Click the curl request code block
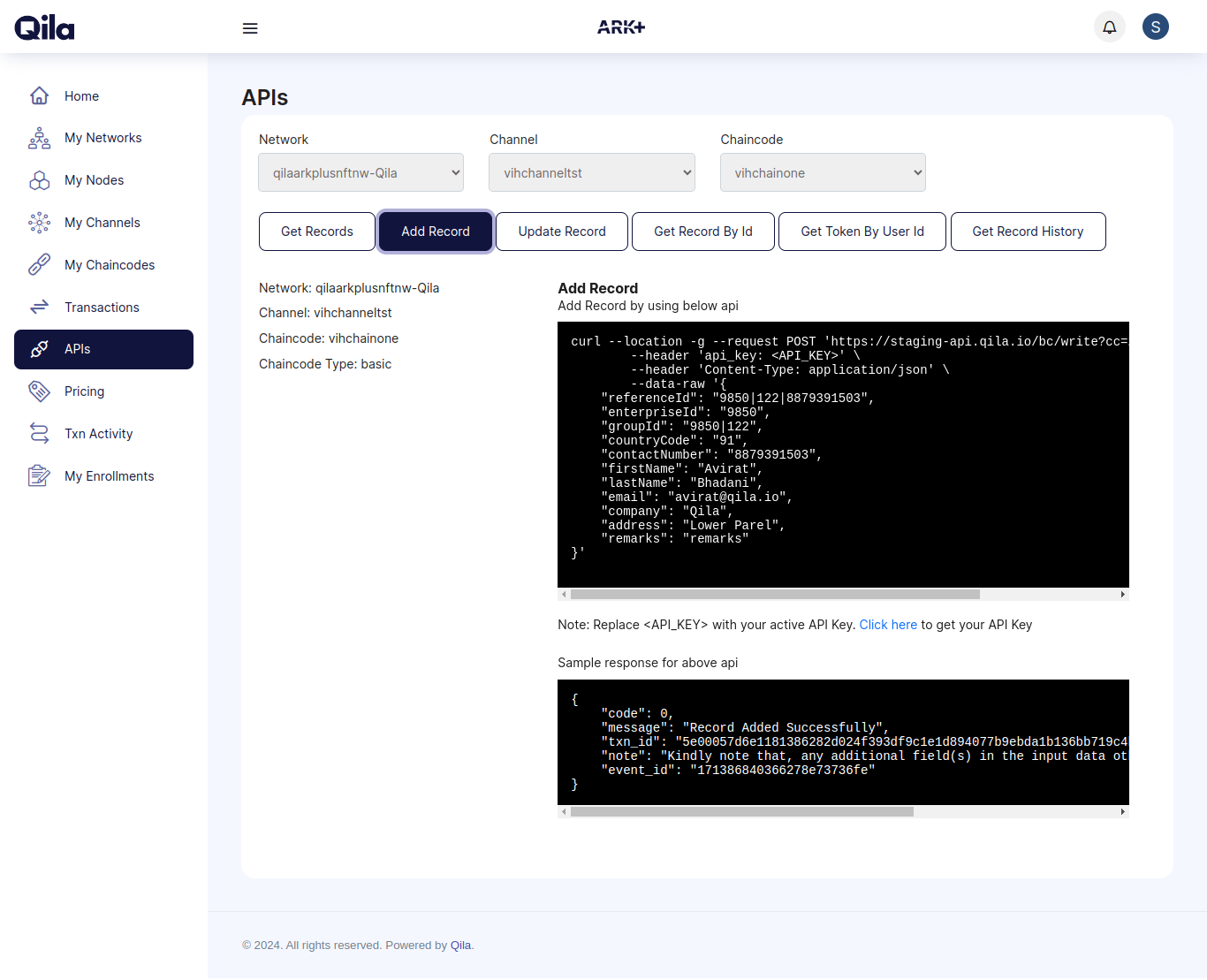Screen dimensions: 1207x980 (843, 454)
